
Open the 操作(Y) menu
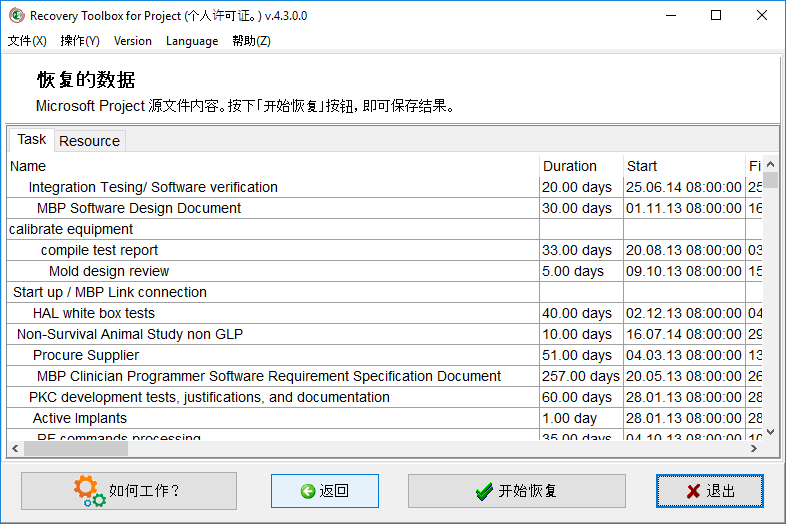tap(80, 41)
